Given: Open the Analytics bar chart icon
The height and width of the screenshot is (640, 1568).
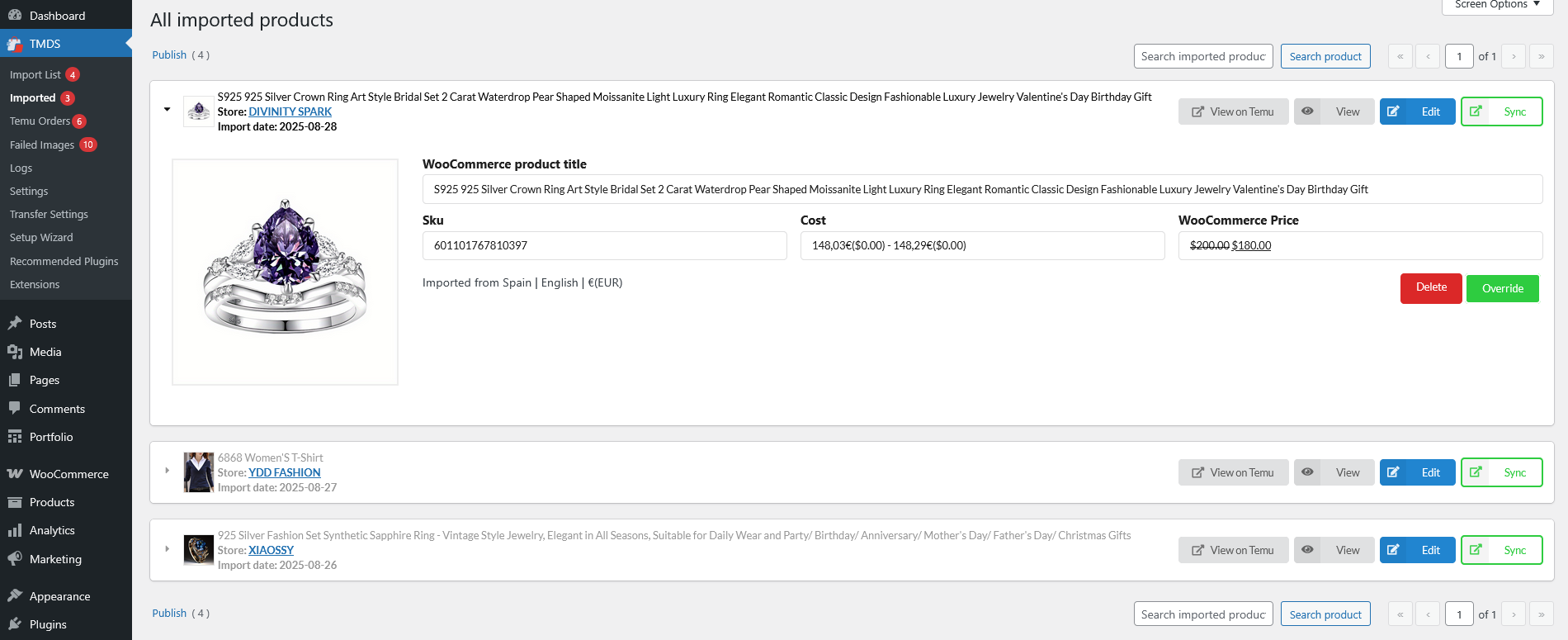Looking at the screenshot, I should (15, 530).
